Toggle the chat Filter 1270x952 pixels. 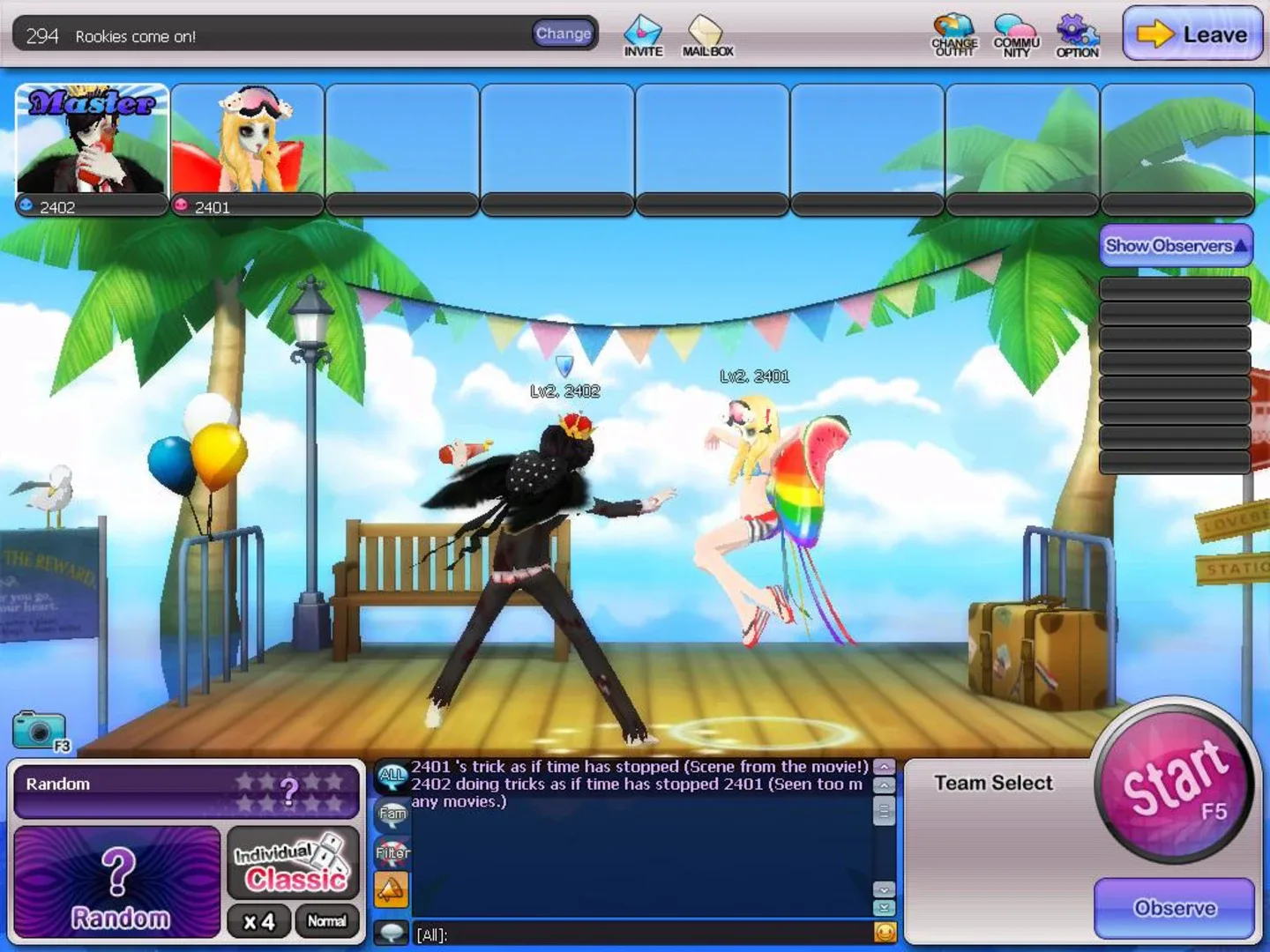pos(391,852)
